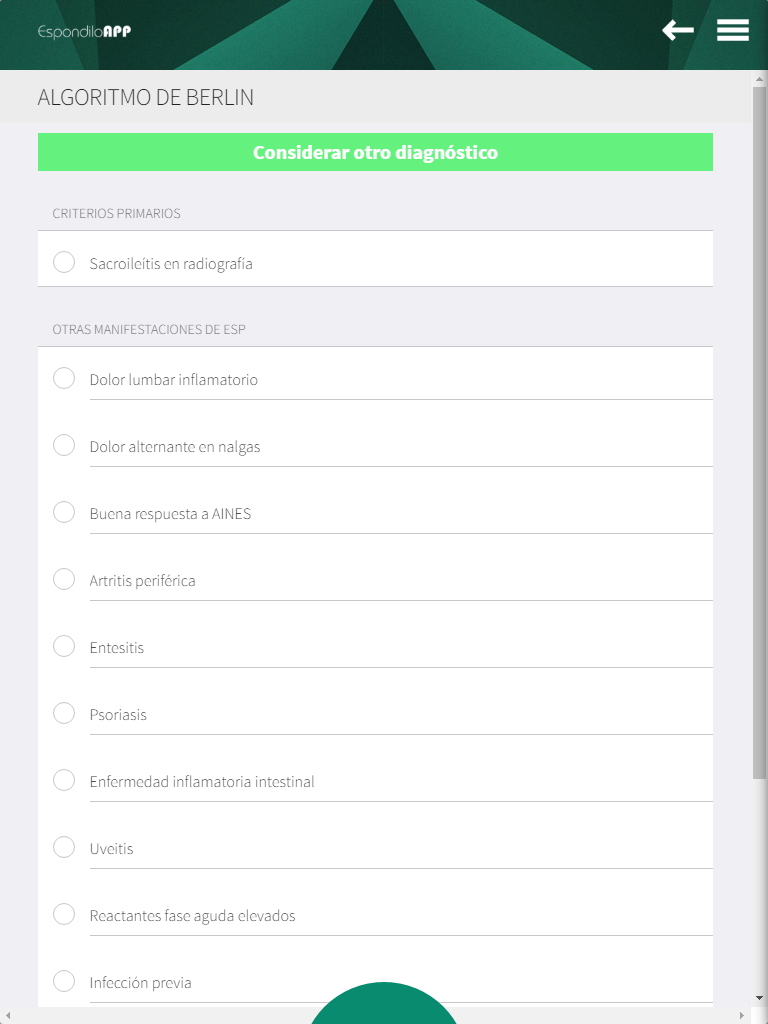Select Dolor lumbar inflamatorio option
Screen dimensions: 768x1024
tap(64, 378)
